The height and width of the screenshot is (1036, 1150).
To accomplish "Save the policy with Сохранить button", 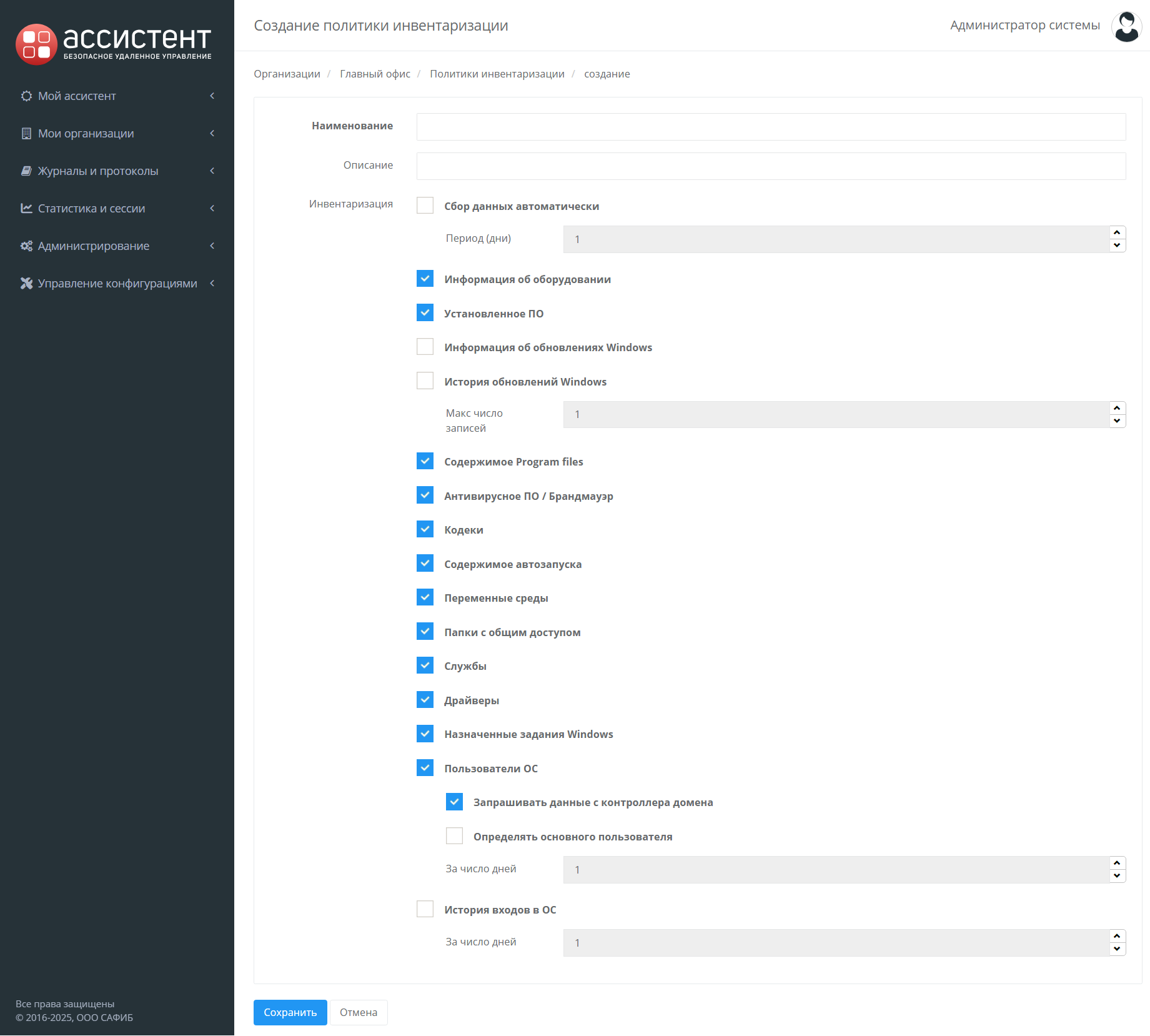I will coord(290,1012).
